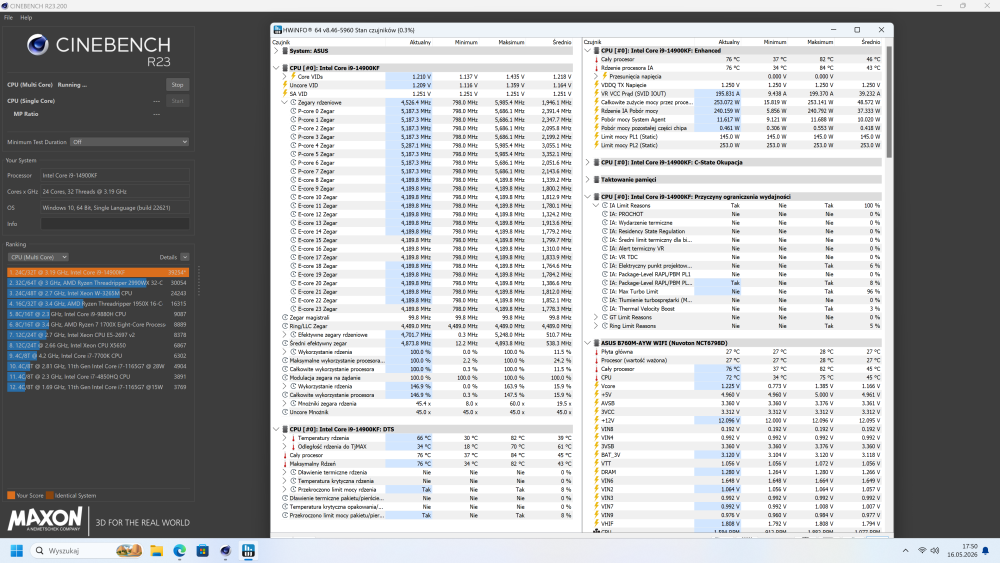This screenshot has width=1000, height=563.
Task: Expand the GT Limit Reasons row
Action: [x=596, y=317]
